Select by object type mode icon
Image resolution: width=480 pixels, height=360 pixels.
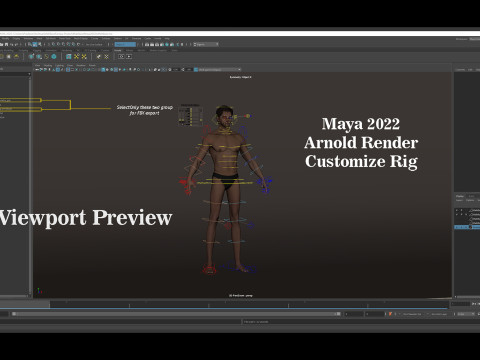(x=35, y=44)
